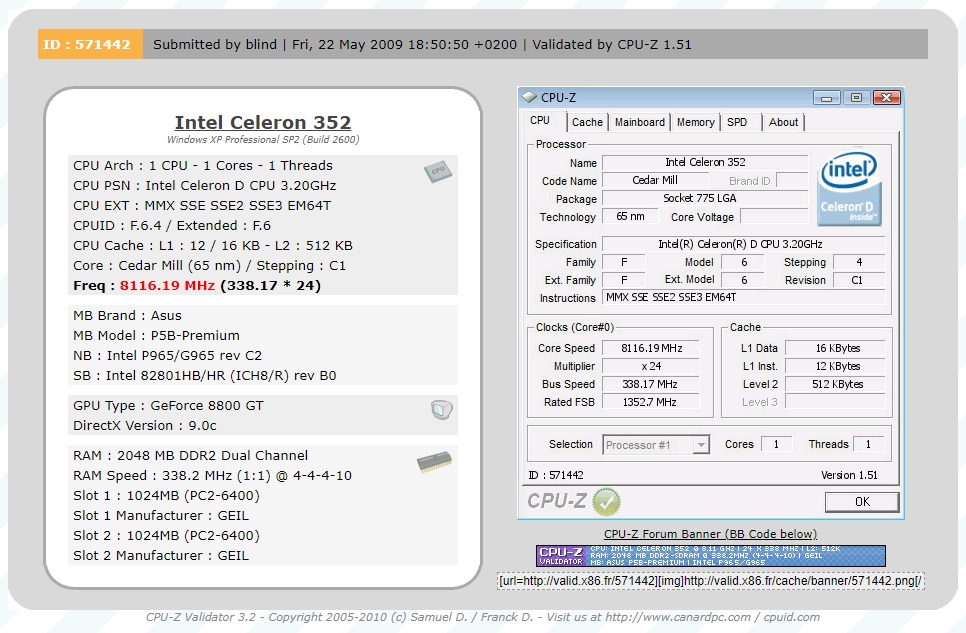The height and width of the screenshot is (633, 966).
Task: Open the Mainboard tab
Action: tap(639, 122)
